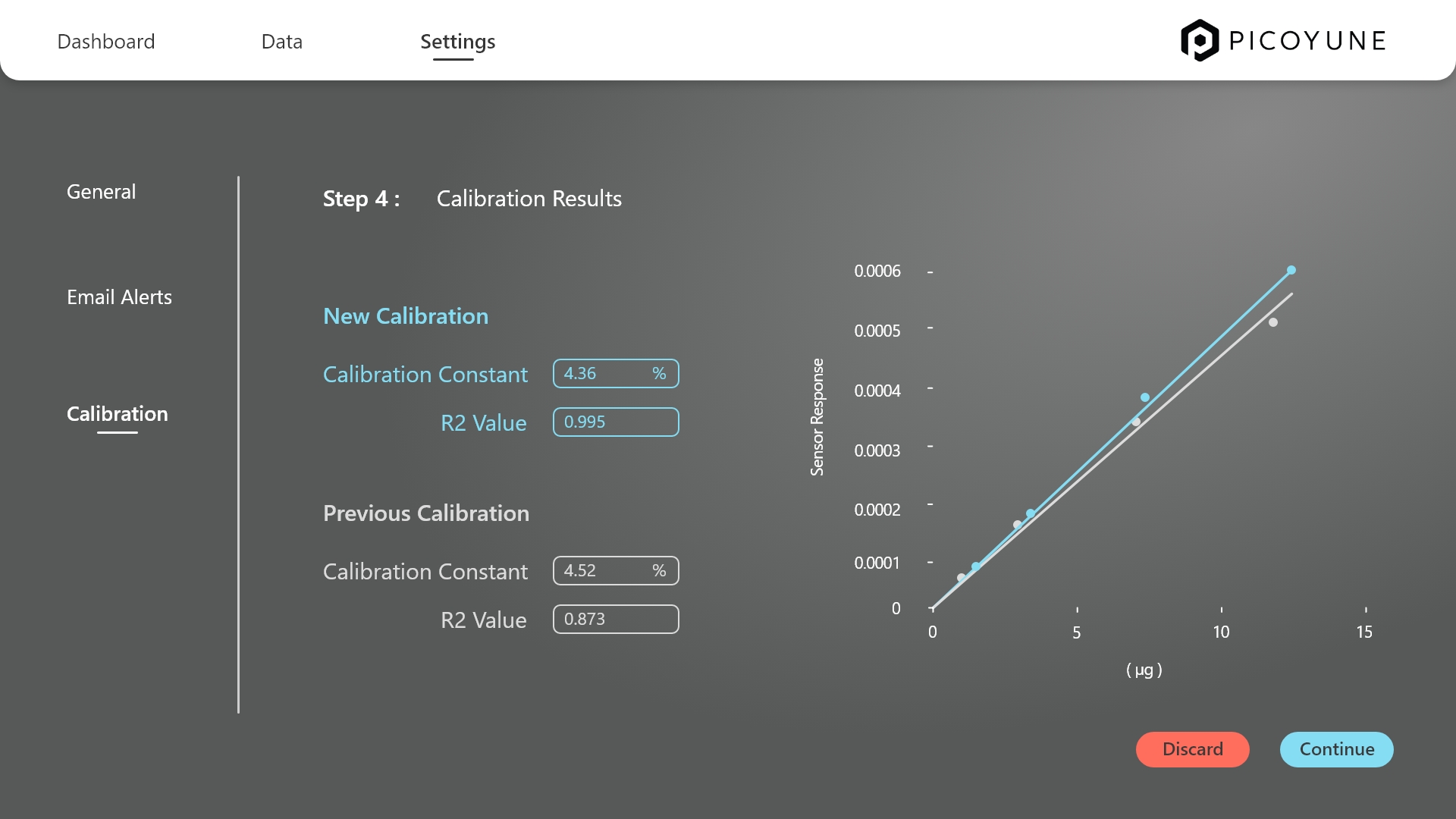Click the New Calibration heading
This screenshot has width=1456, height=819.
tap(406, 316)
